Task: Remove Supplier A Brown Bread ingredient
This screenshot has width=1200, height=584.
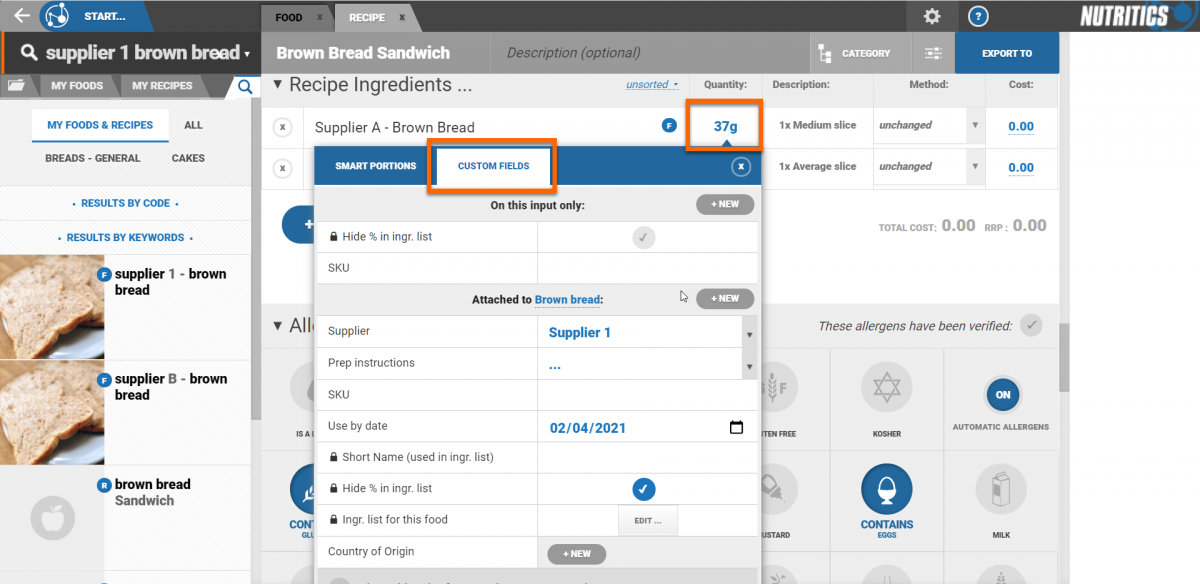Action: point(282,127)
